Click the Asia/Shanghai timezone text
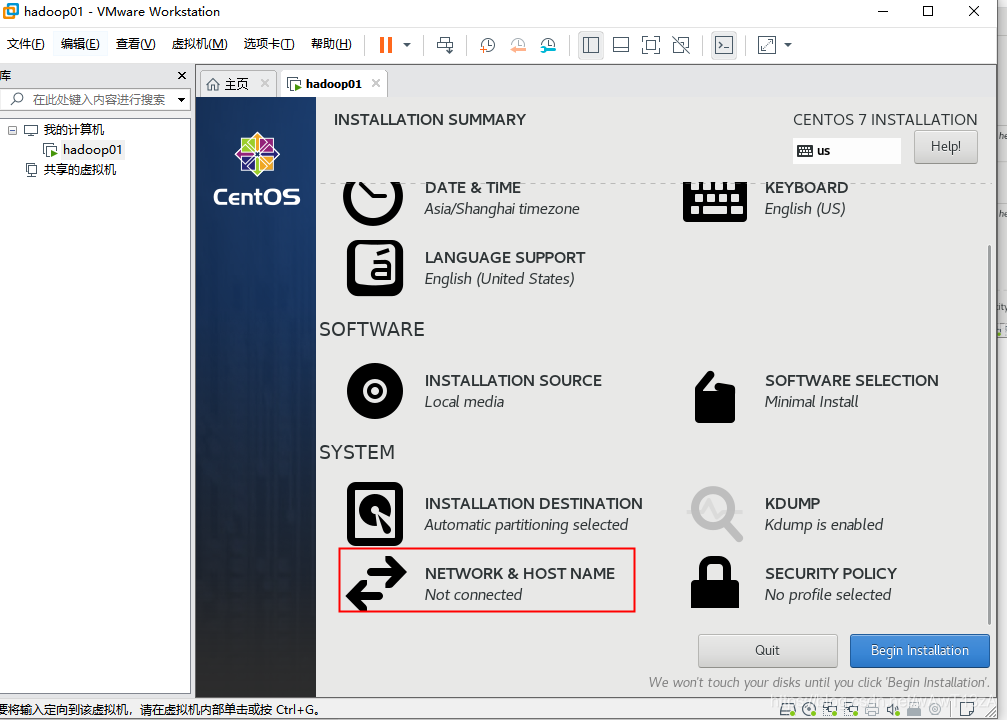This screenshot has height=720, width=1007. pos(502,209)
